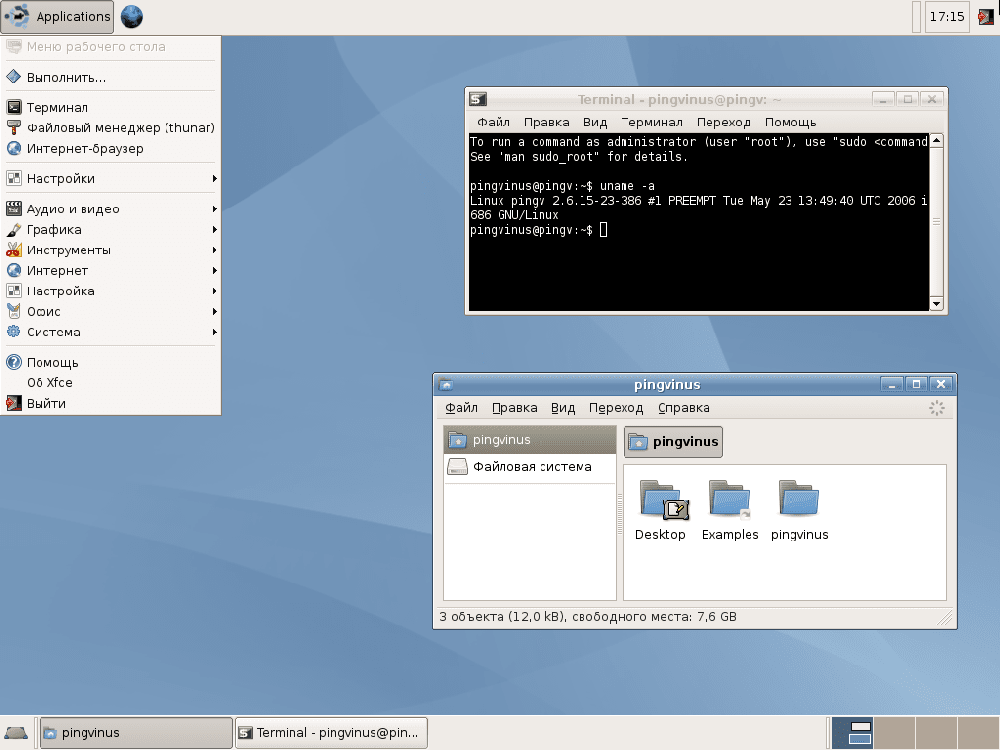Viewport: 1000px width, 750px height.
Task: Click the Помощь question mark icon
Action: point(13,362)
